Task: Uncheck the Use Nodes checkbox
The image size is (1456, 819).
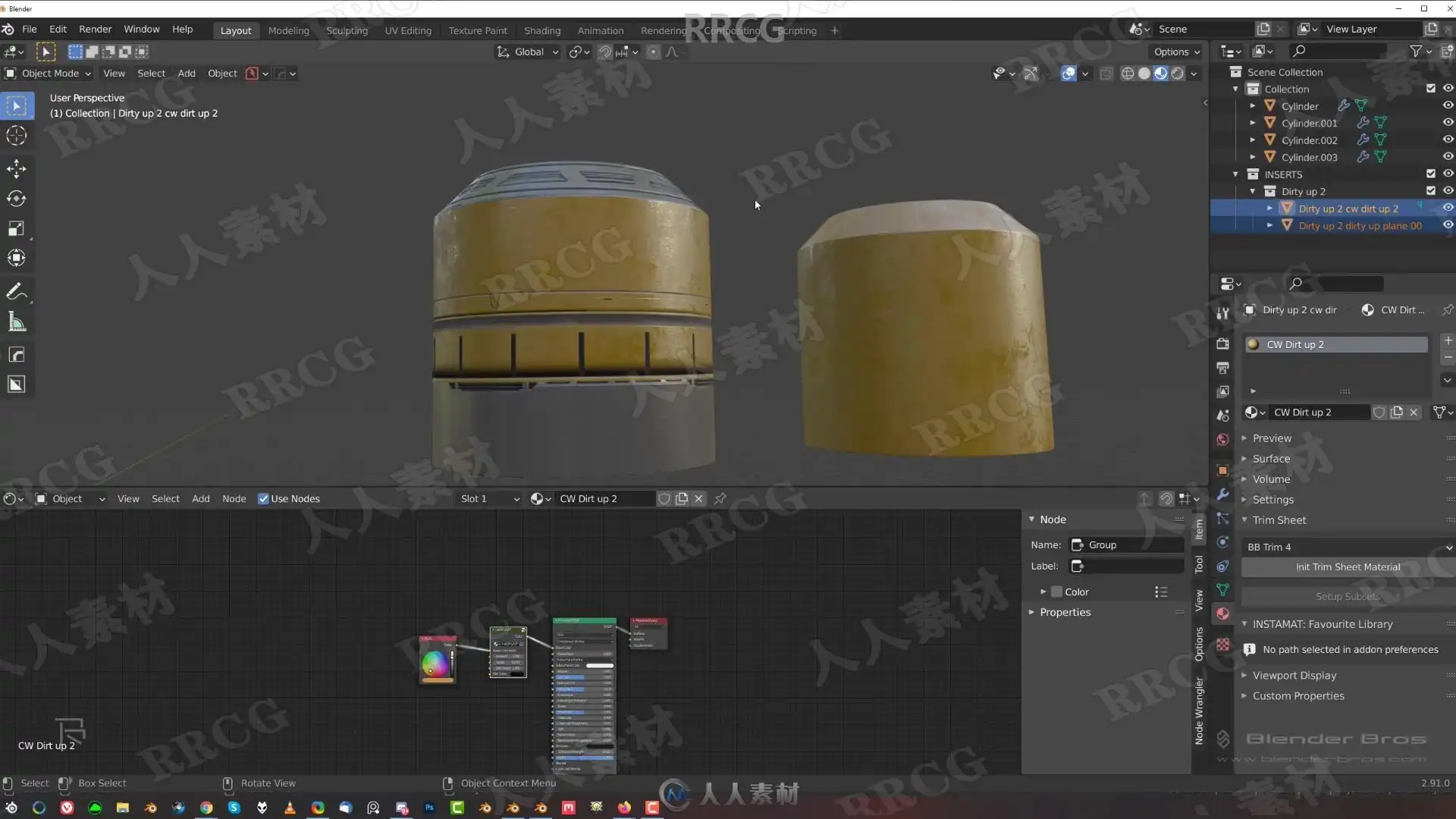Action: coord(263,499)
